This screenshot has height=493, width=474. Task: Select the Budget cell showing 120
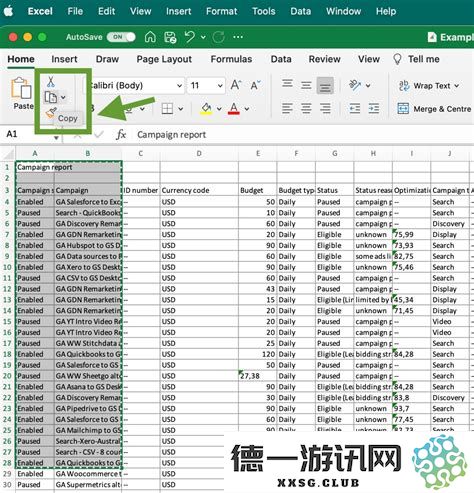pos(258,354)
